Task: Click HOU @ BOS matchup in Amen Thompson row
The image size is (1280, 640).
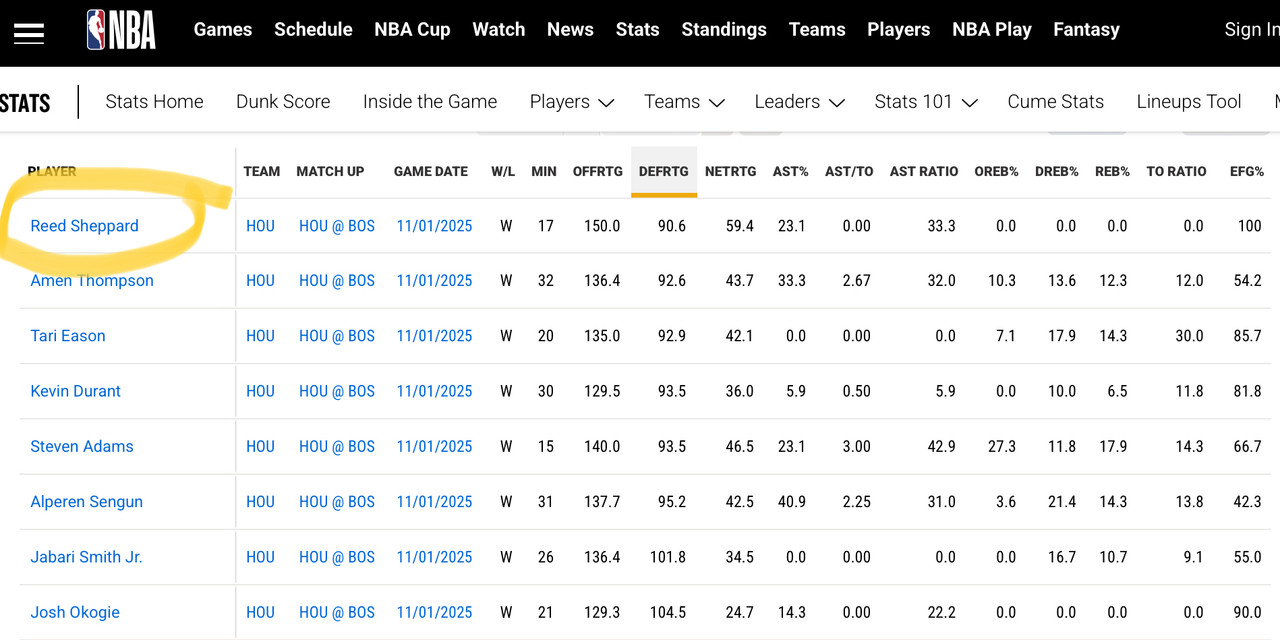Action: [x=337, y=281]
